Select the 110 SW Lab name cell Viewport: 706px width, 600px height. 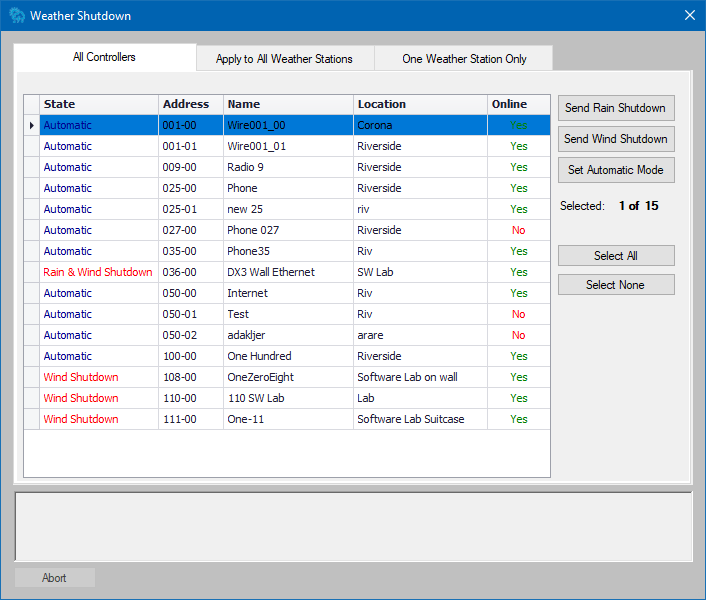288,398
